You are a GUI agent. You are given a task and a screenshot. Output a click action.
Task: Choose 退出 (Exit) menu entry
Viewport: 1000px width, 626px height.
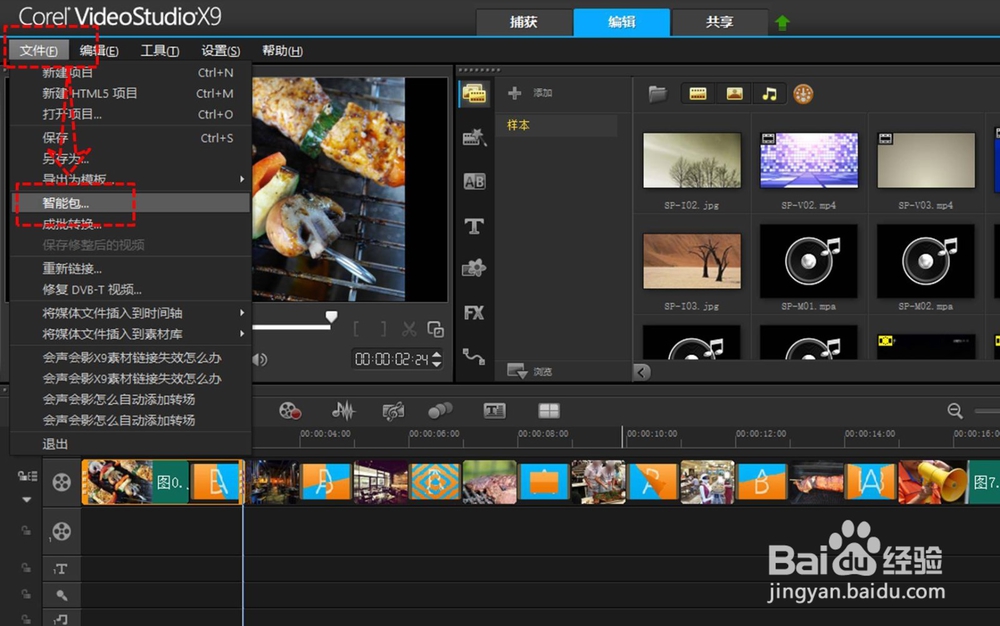(131, 444)
